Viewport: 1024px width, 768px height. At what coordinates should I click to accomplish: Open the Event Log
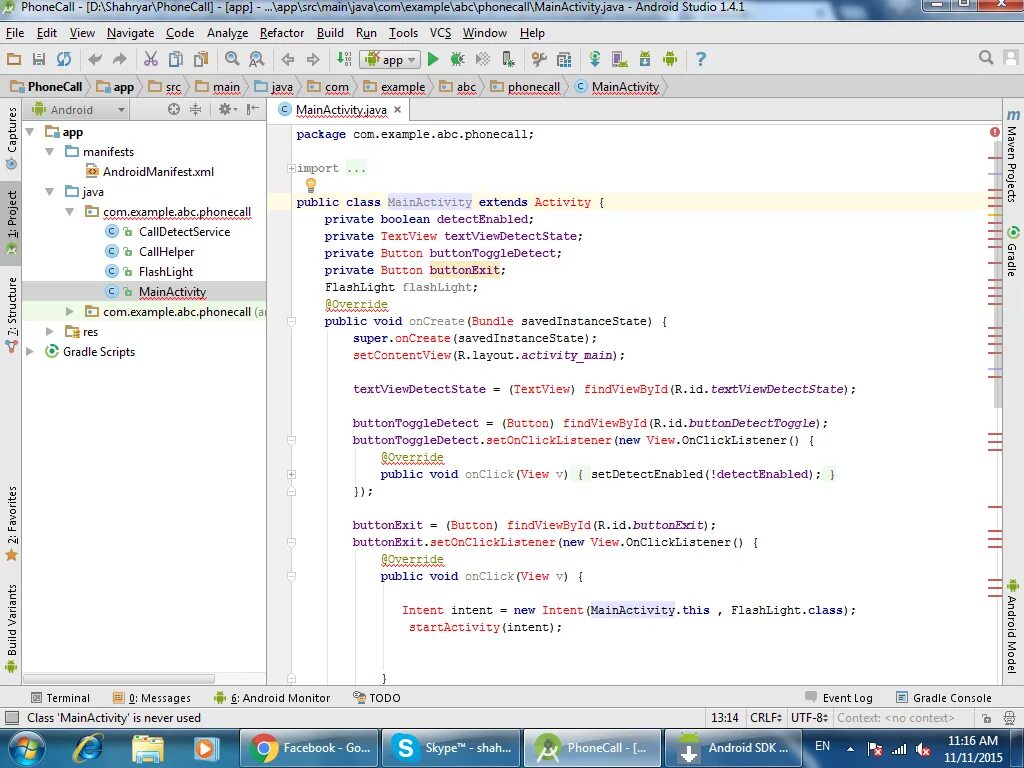pyautogui.click(x=839, y=697)
